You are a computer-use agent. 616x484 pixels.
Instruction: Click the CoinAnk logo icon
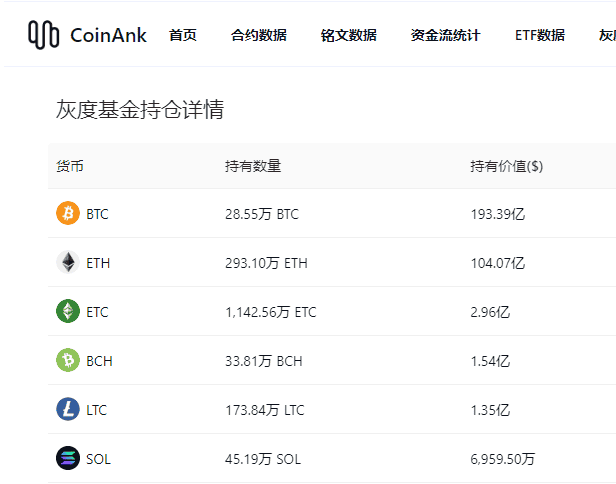tap(44, 35)
